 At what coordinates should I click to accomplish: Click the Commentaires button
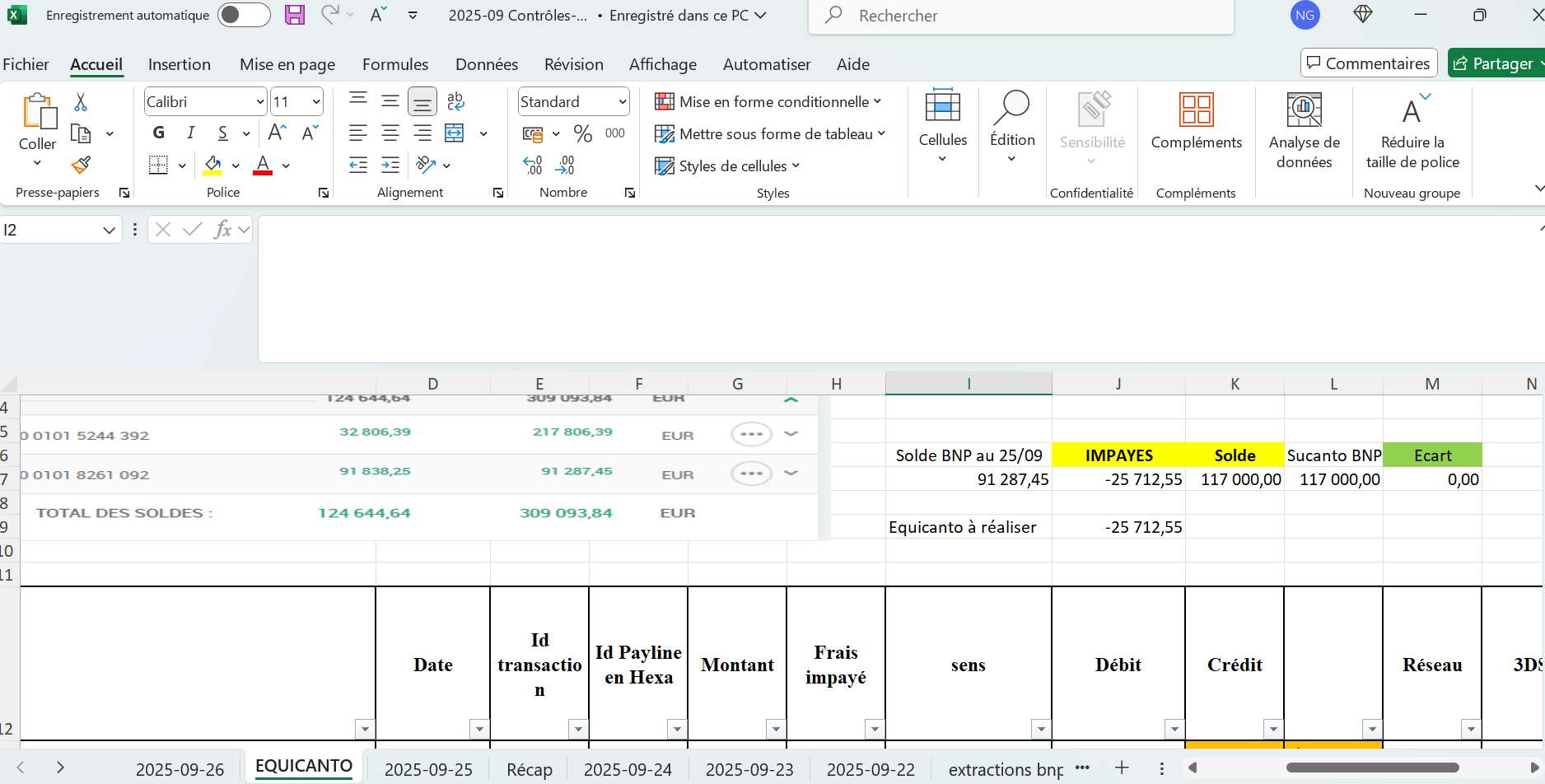[1368, 63]
